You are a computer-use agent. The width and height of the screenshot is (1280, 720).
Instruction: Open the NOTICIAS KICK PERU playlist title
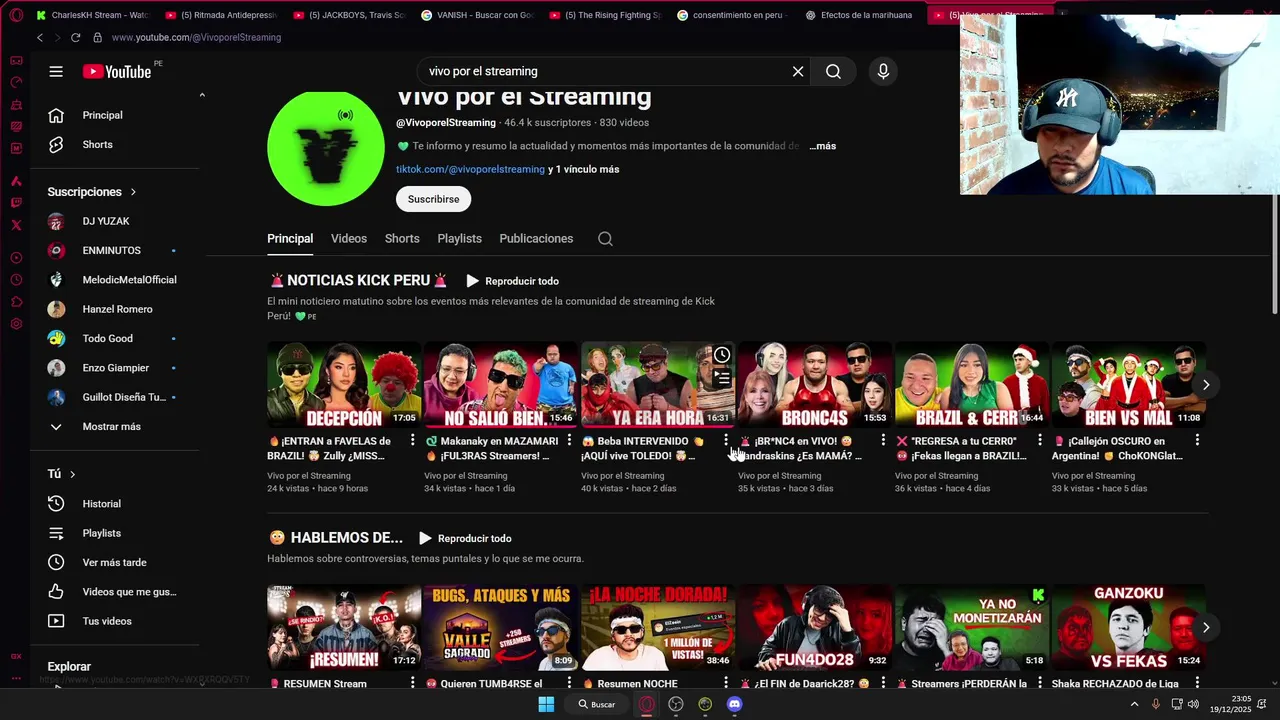pos(358,281)
